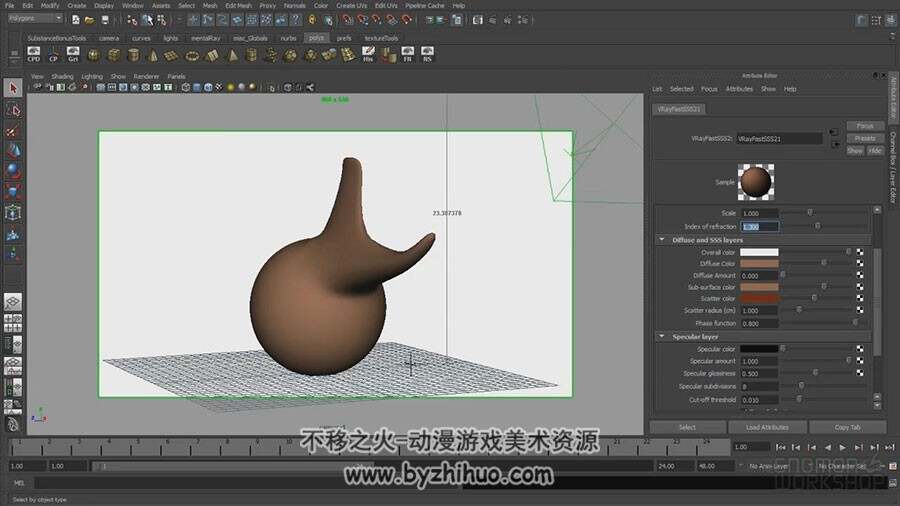Click the Presets button

coord(865,138)
